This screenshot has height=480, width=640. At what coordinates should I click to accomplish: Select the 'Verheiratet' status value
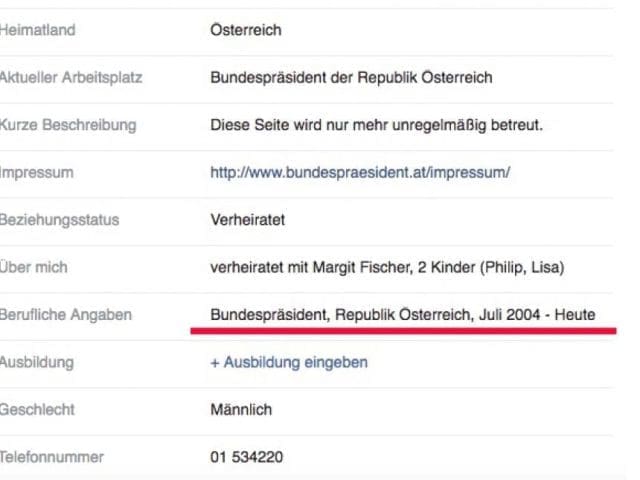pyautogui.click(x=248, y=220)
